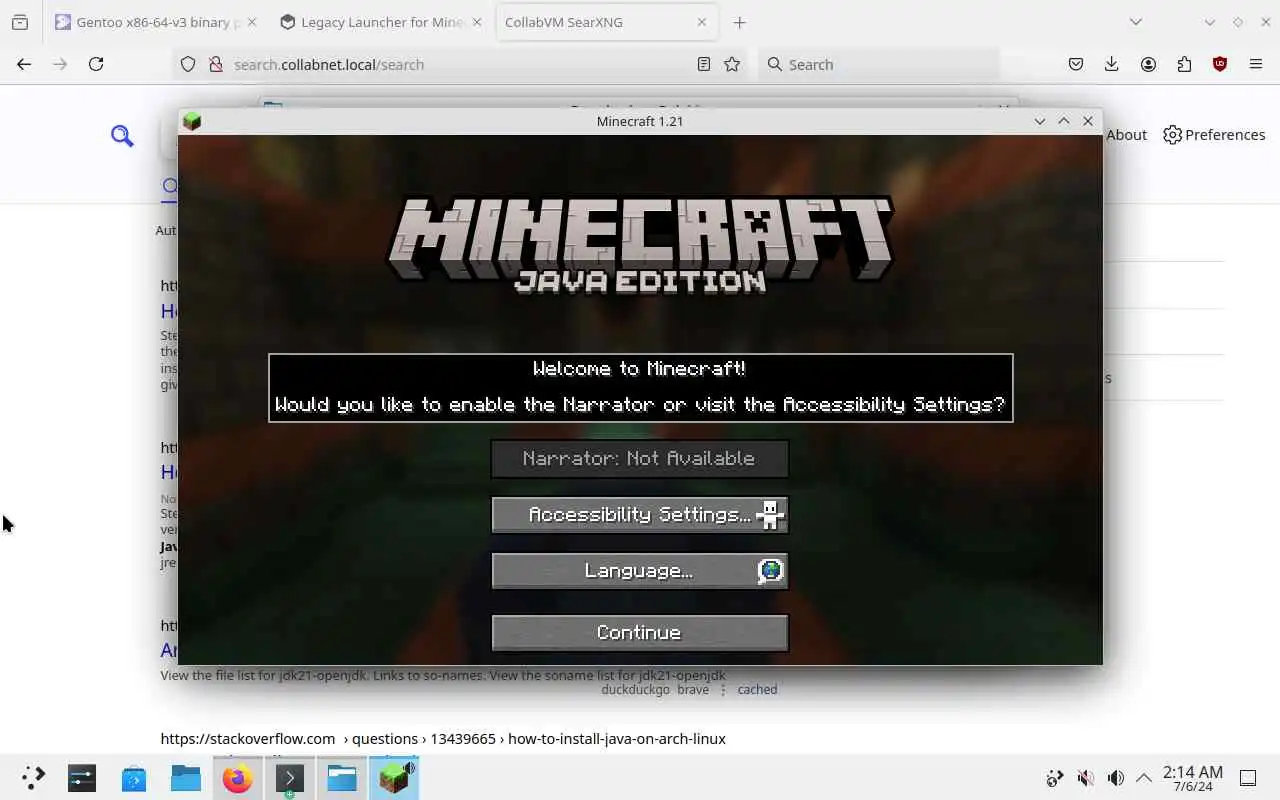Go back in Firefox
This screenshot has height=800, width=1280.
point(24,64)
